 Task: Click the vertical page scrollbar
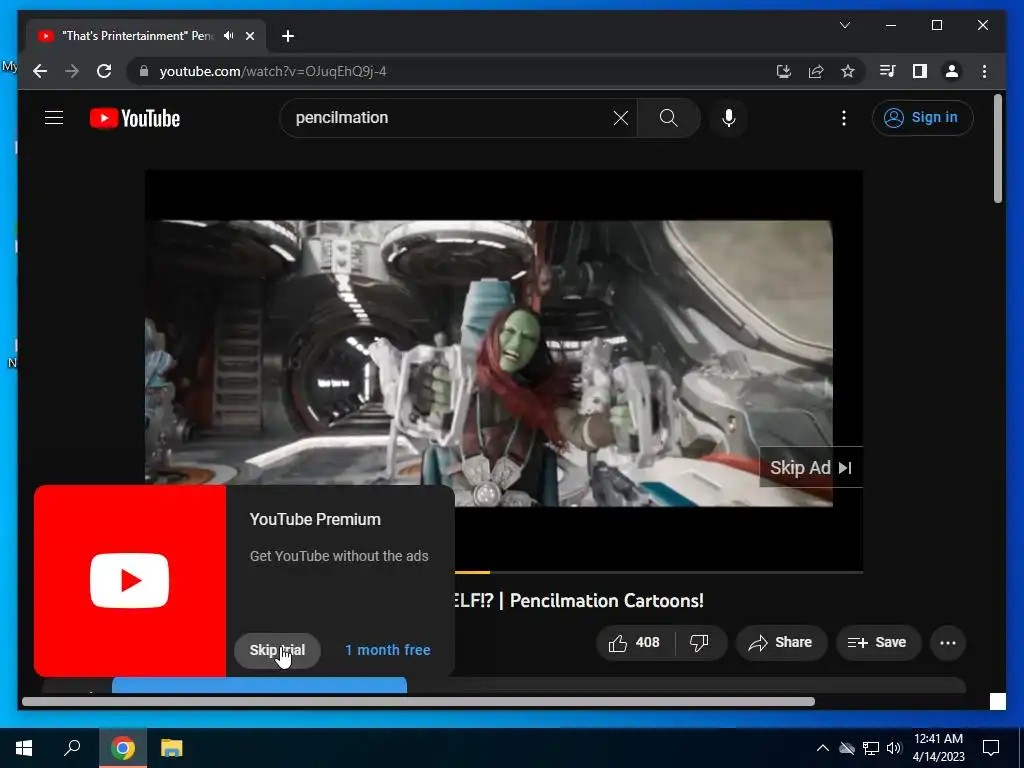997,149
